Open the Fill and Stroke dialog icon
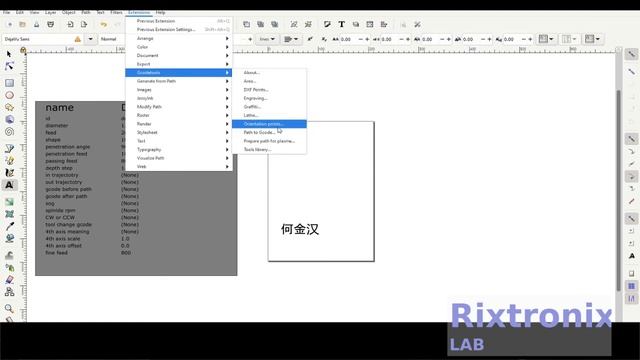 coord(327,24)
